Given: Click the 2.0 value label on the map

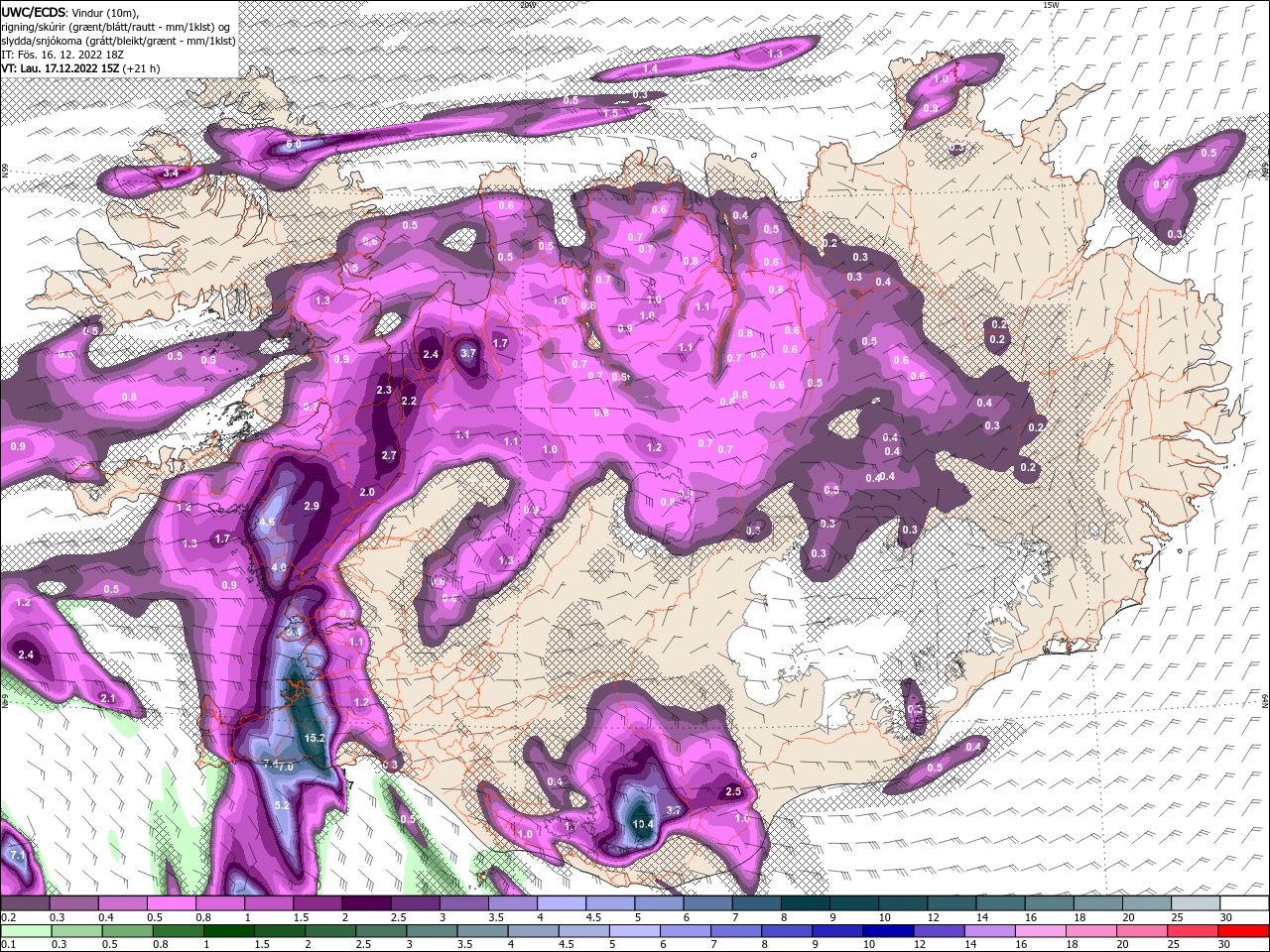Looking at the screenshot, I should (x=367, y=492).
